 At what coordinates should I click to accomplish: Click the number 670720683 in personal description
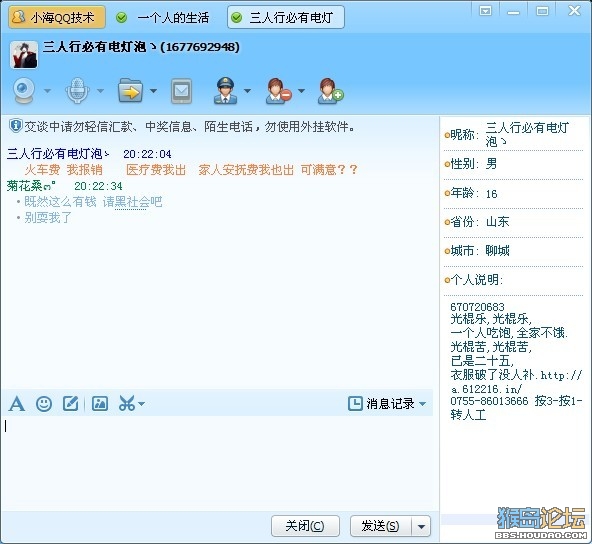477,307
